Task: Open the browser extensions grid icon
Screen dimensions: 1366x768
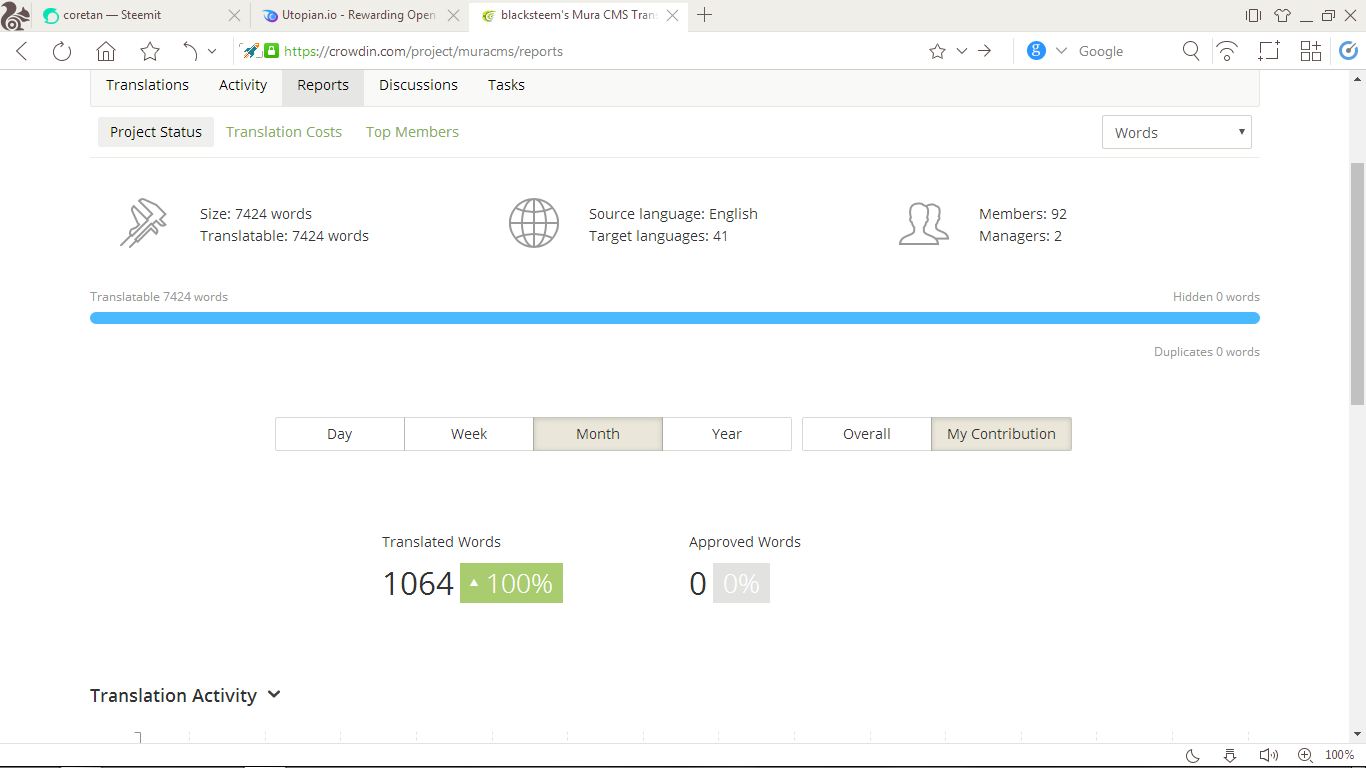Action: click(x=1310, y=51)
